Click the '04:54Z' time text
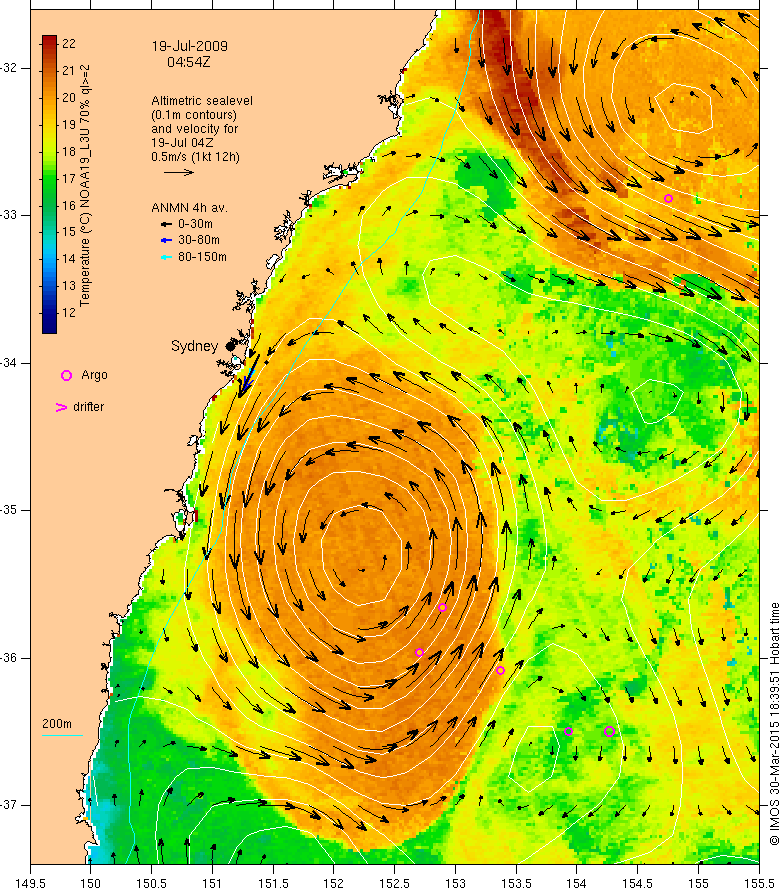780x890 pixels. [x=188, y=62]
